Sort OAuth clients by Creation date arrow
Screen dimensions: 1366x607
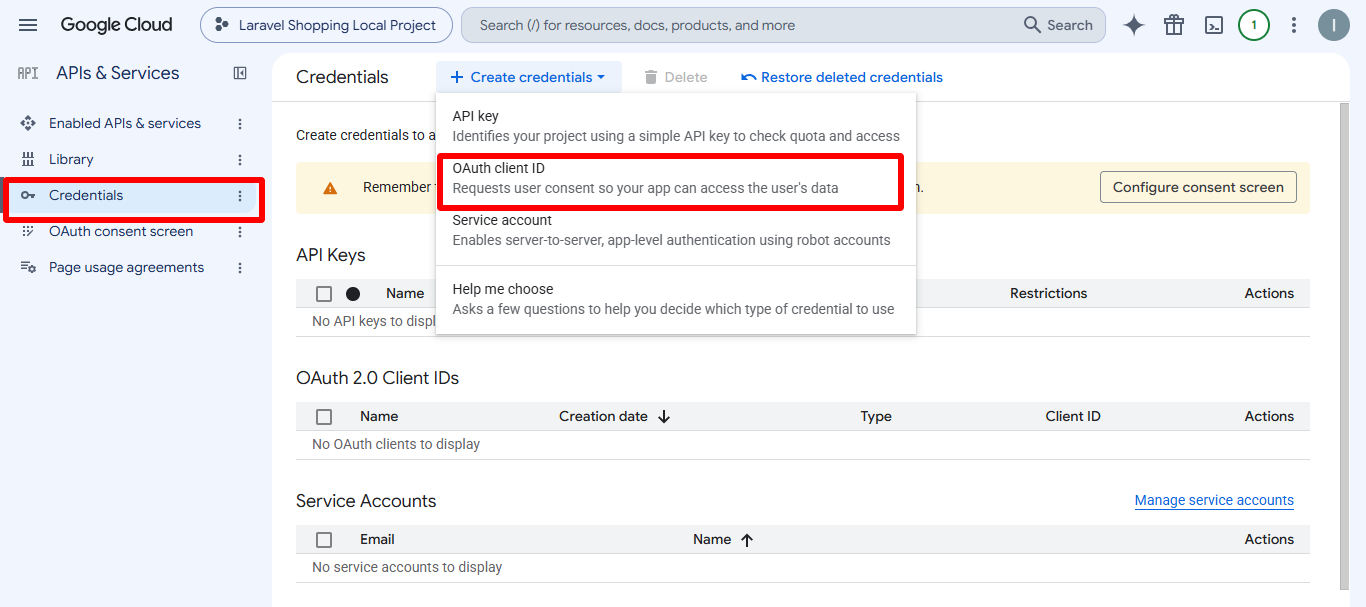[x=664, y=416]
